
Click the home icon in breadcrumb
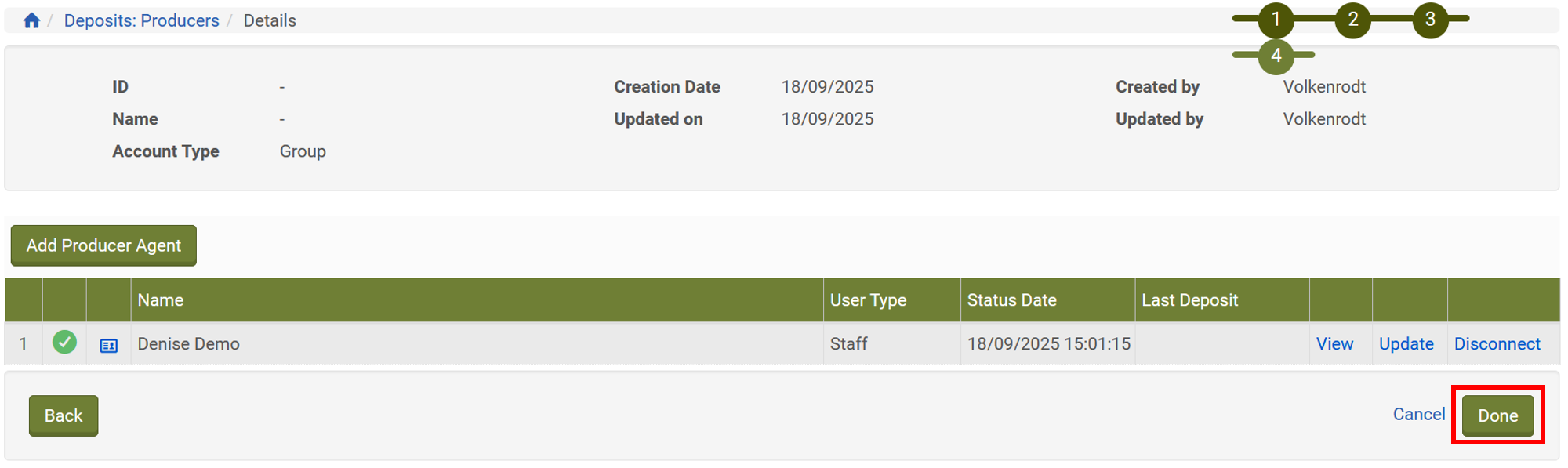point(31,20)
